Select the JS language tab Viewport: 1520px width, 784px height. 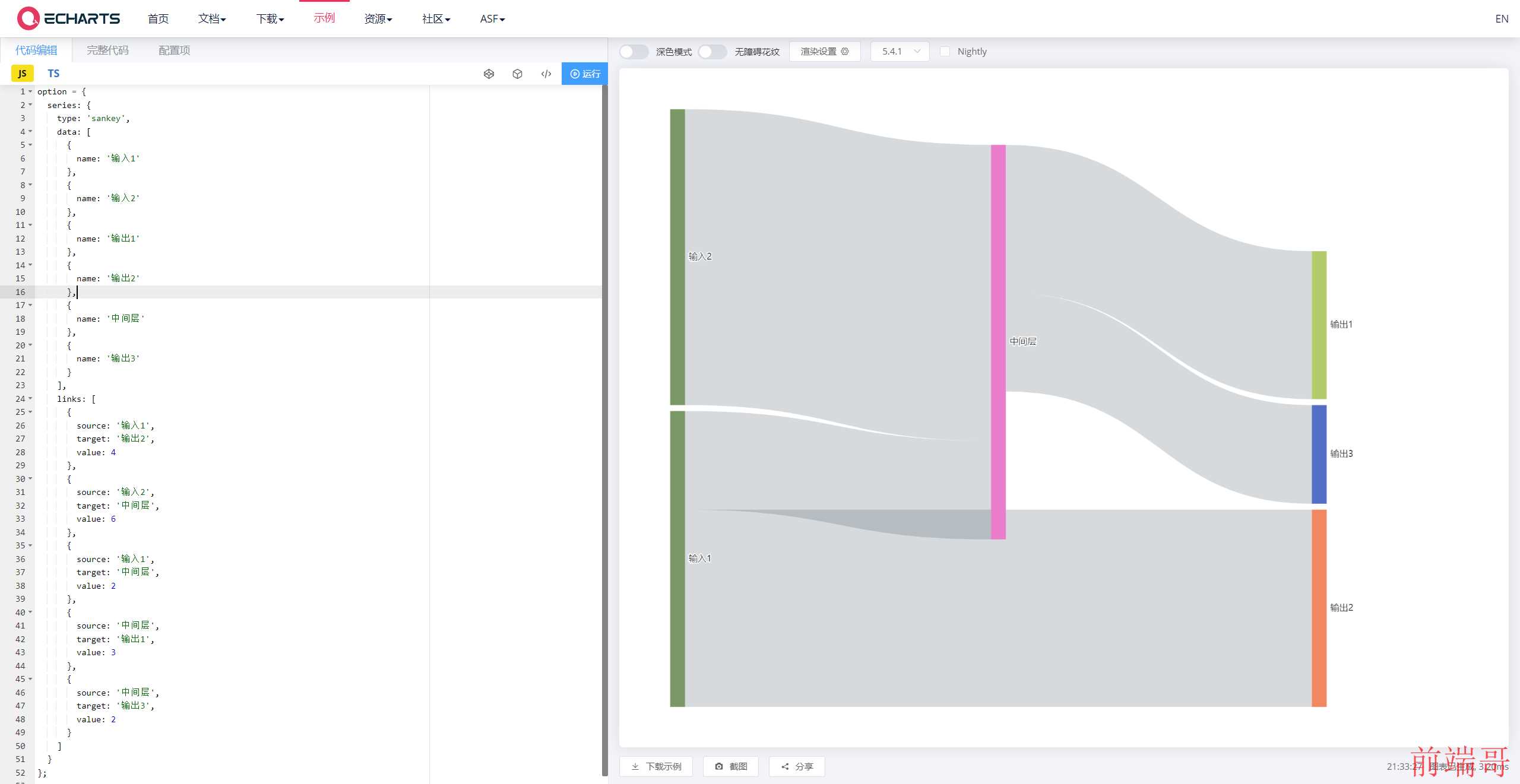point(22,74)
